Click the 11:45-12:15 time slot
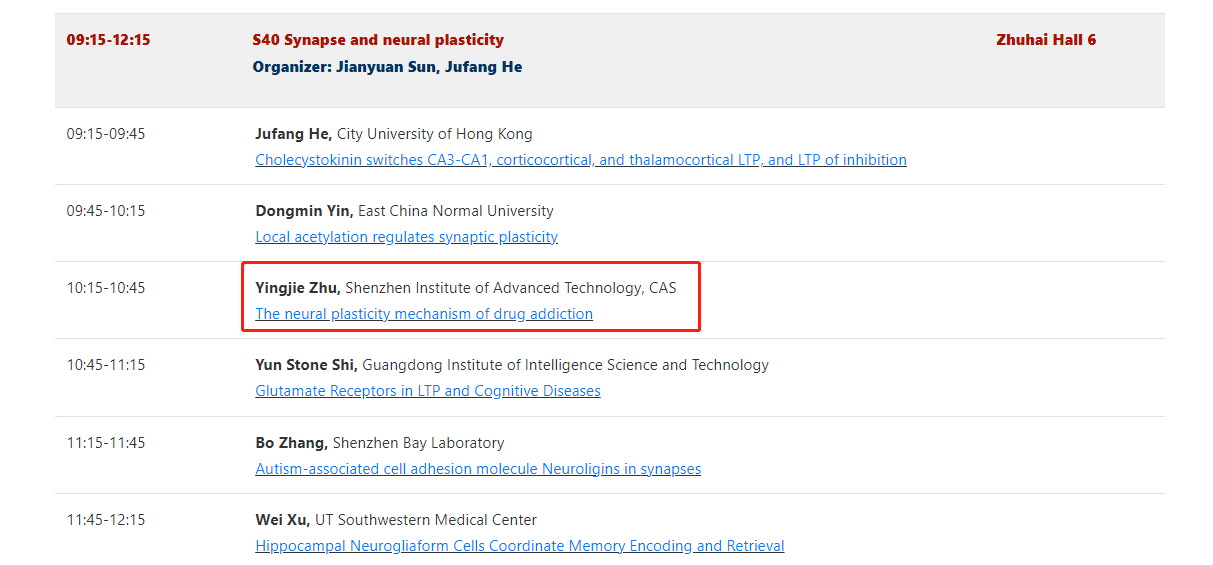 (106, 520)
